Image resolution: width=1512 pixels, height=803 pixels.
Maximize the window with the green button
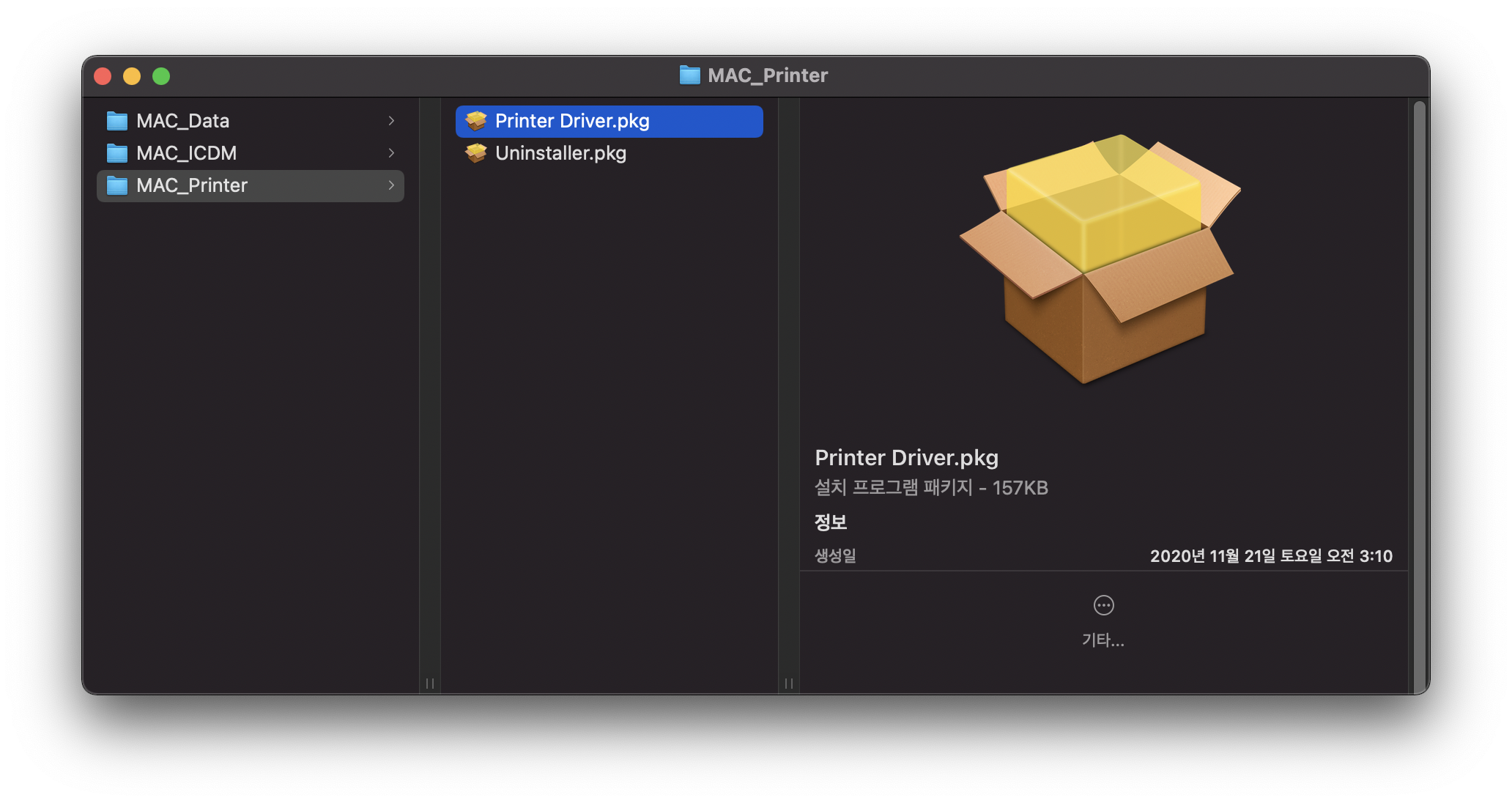click(161, 76)
